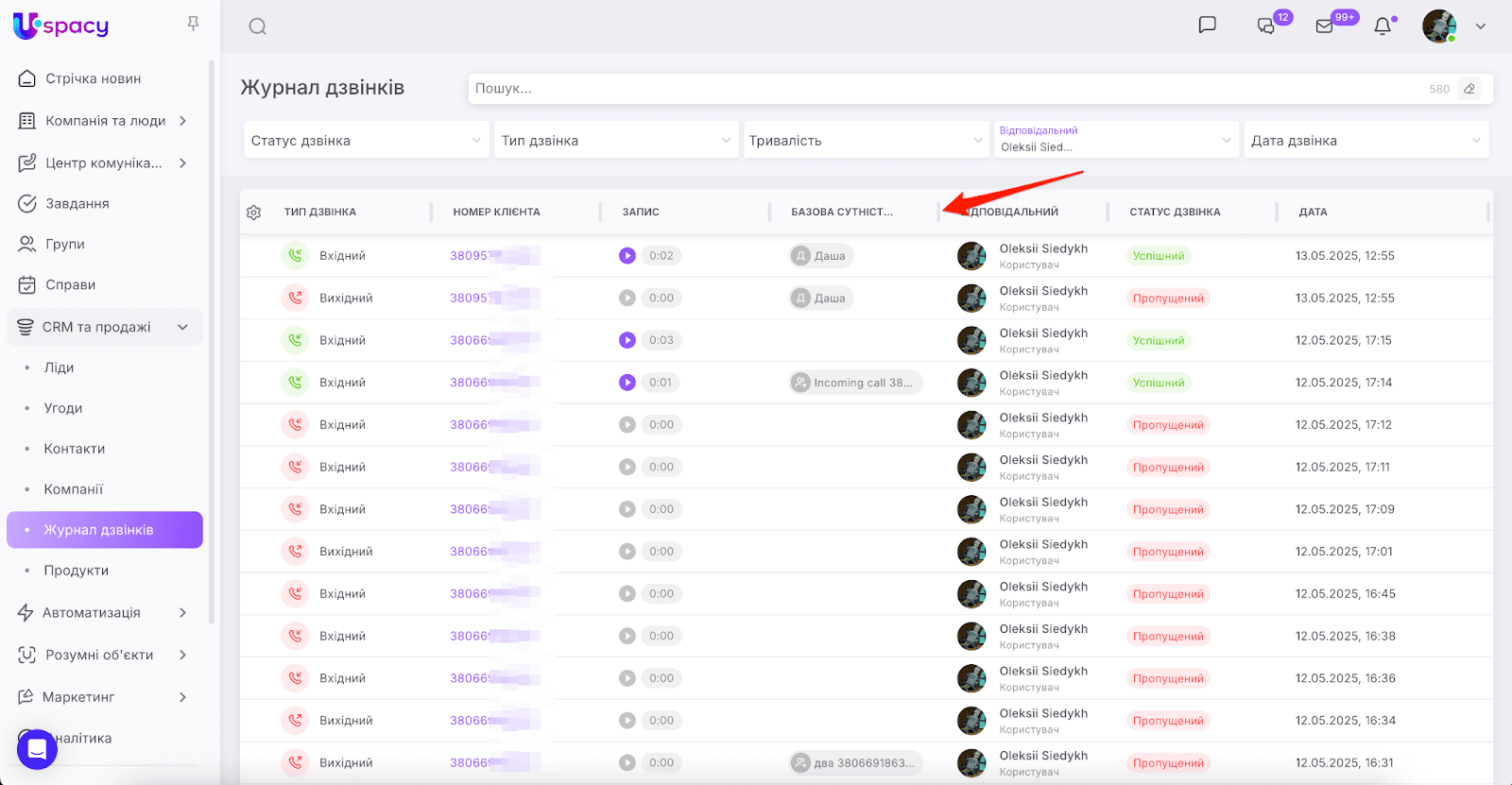Go to Ліди in the sidebar
This screenshot has width=1512, height=785.
pyautogui.click(x=59, y=367)
